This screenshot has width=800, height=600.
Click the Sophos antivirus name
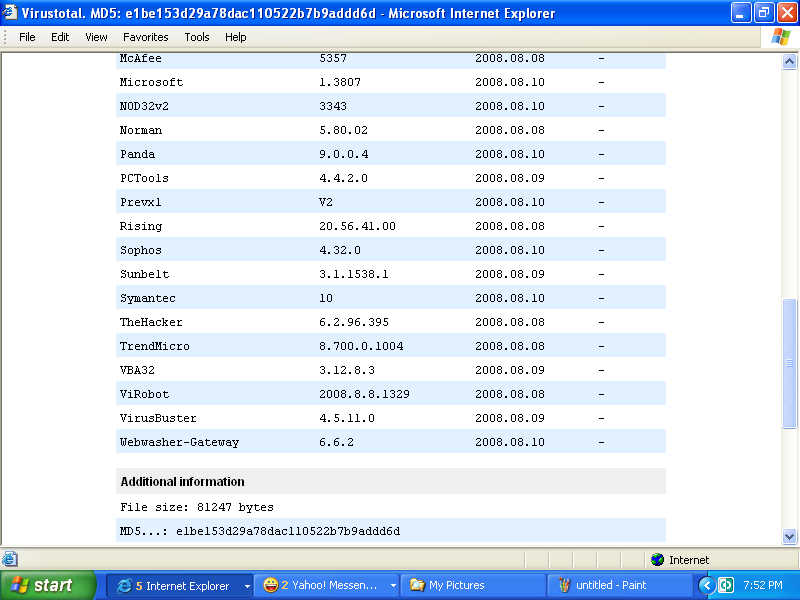(x=141, y=250)
